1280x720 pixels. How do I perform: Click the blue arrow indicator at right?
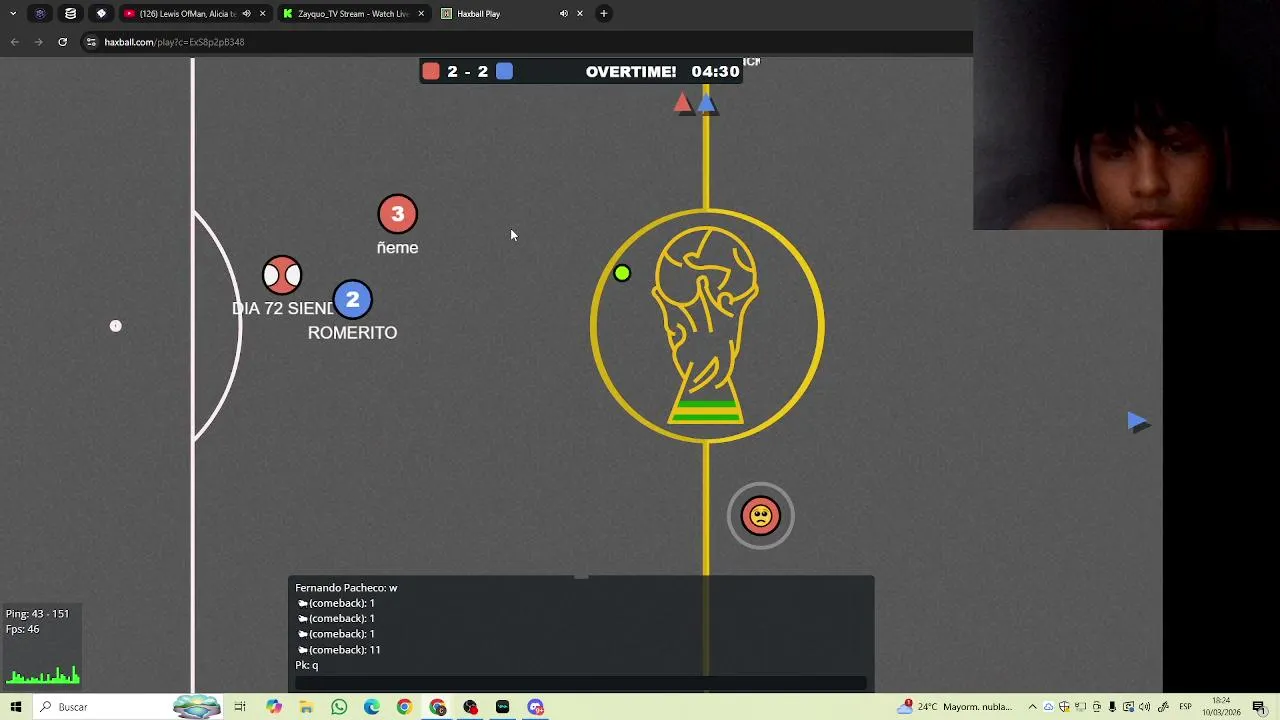click(x=1138, y=422)
